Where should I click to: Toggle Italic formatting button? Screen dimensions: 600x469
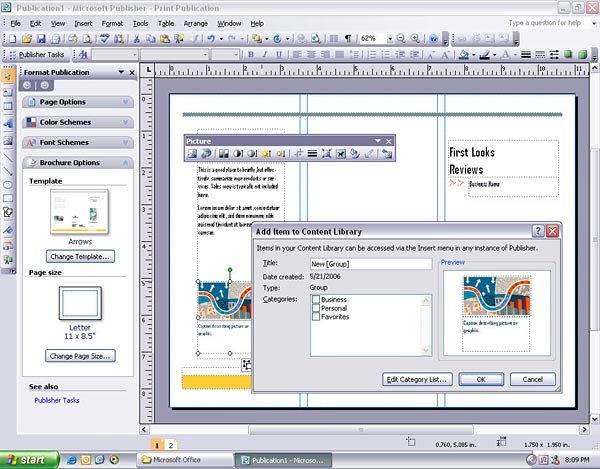(x=265, y=55)
